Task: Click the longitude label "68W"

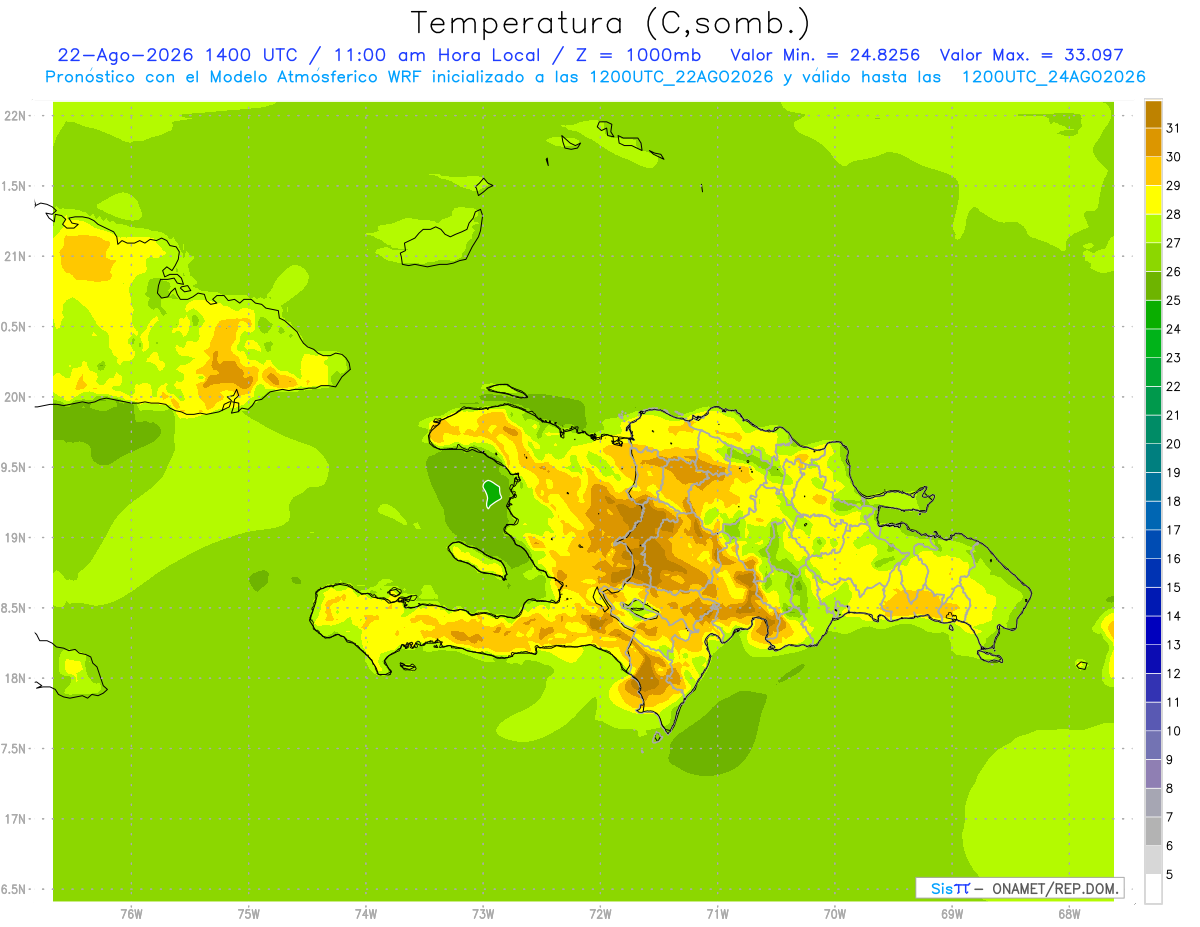Action: pyautogui.click(x=1068, y=914)
